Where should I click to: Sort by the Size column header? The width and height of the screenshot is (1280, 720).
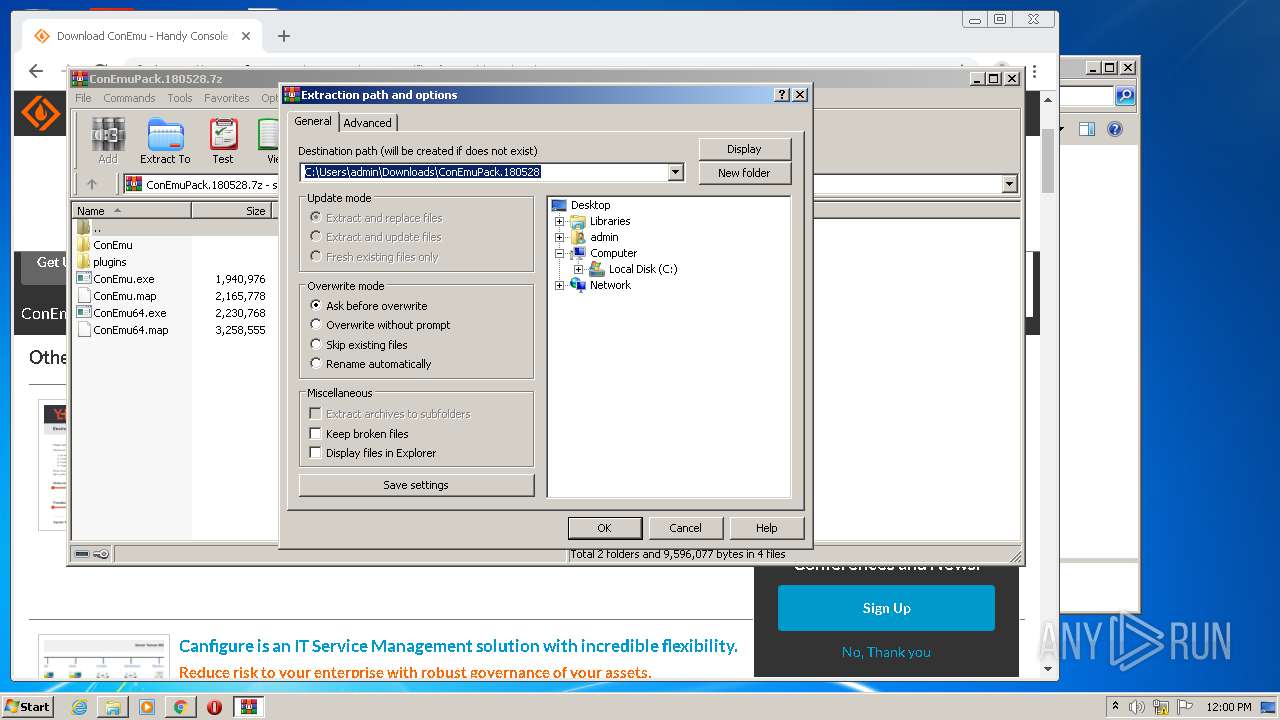click(232, 211)
